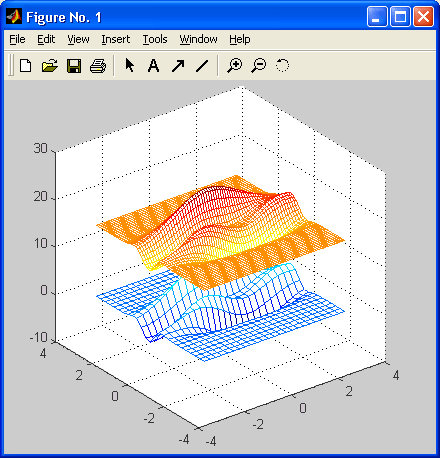Click the z-axis tick label 30
The width and height of the screenshot is (440, 458).
click(x=41, y=149)
